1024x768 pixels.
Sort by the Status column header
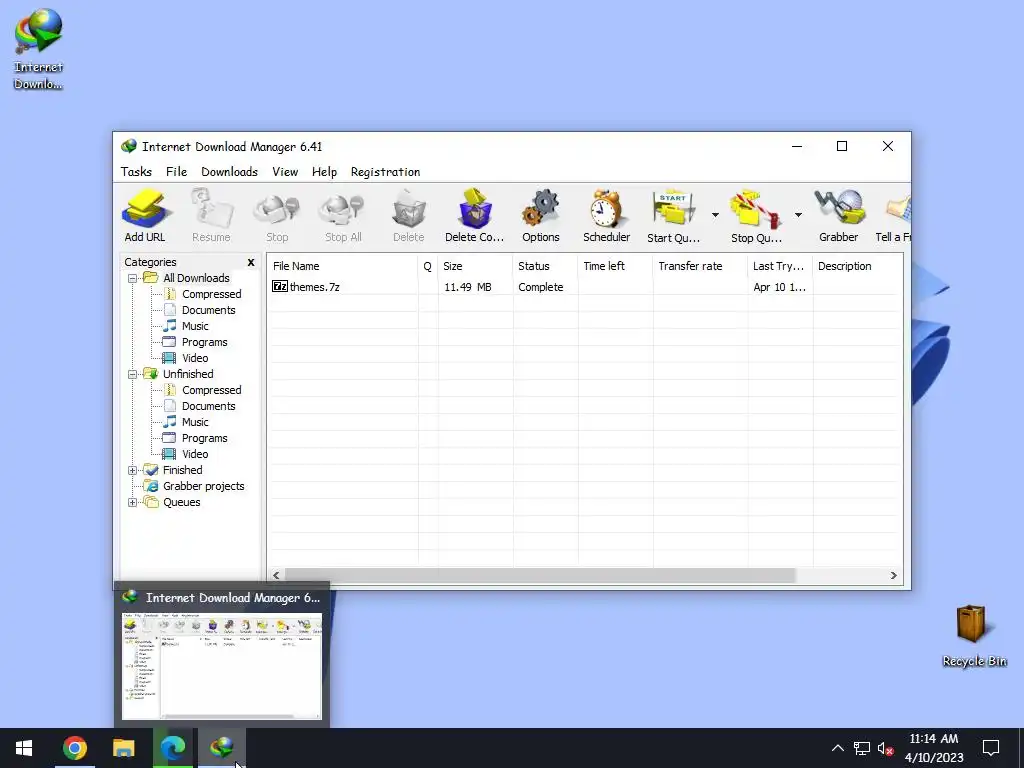(545, 266)
